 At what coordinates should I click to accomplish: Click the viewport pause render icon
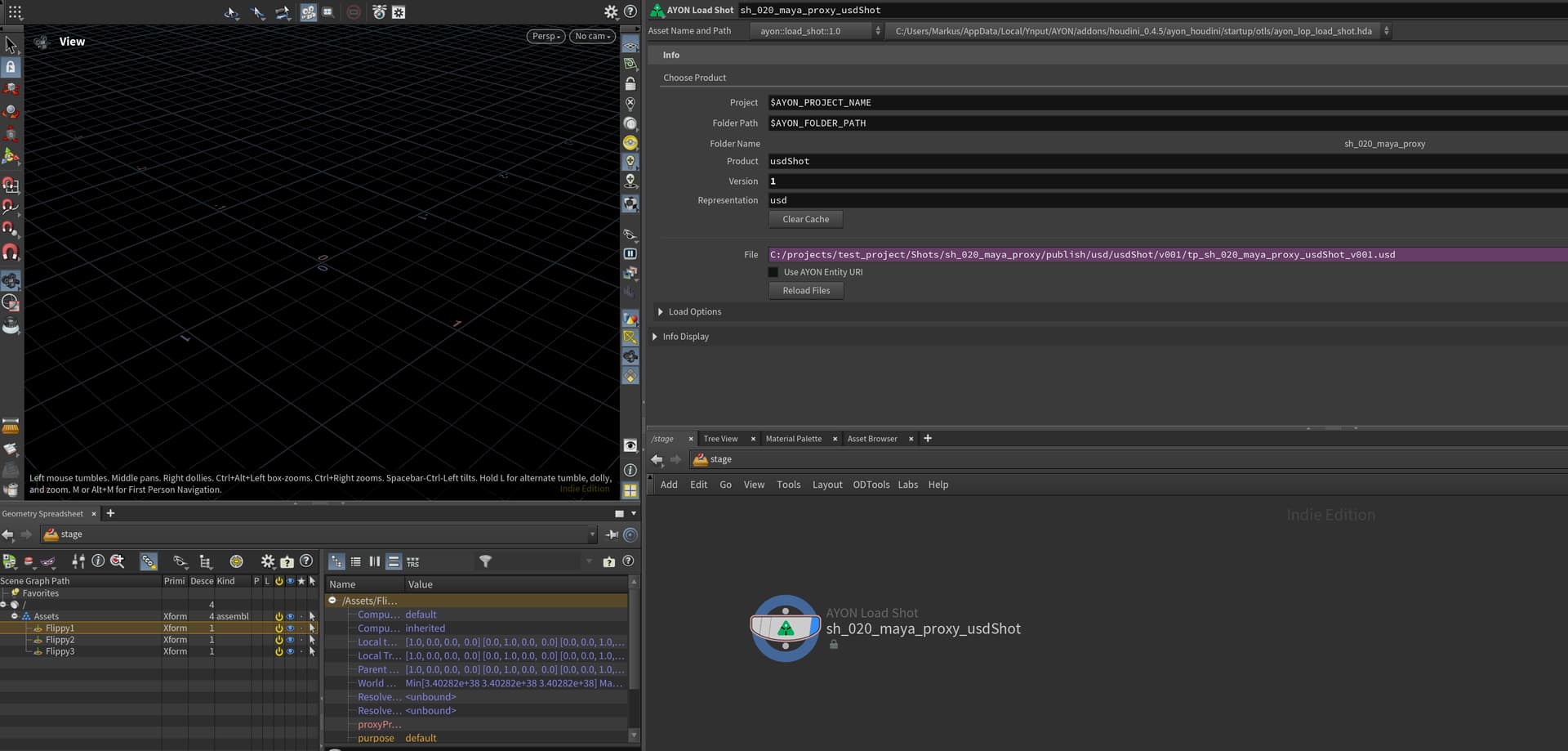coord(630,253)
